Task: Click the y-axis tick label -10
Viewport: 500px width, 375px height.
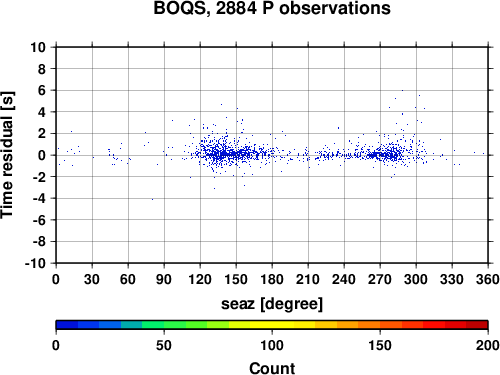Action: tap(35, 263)
